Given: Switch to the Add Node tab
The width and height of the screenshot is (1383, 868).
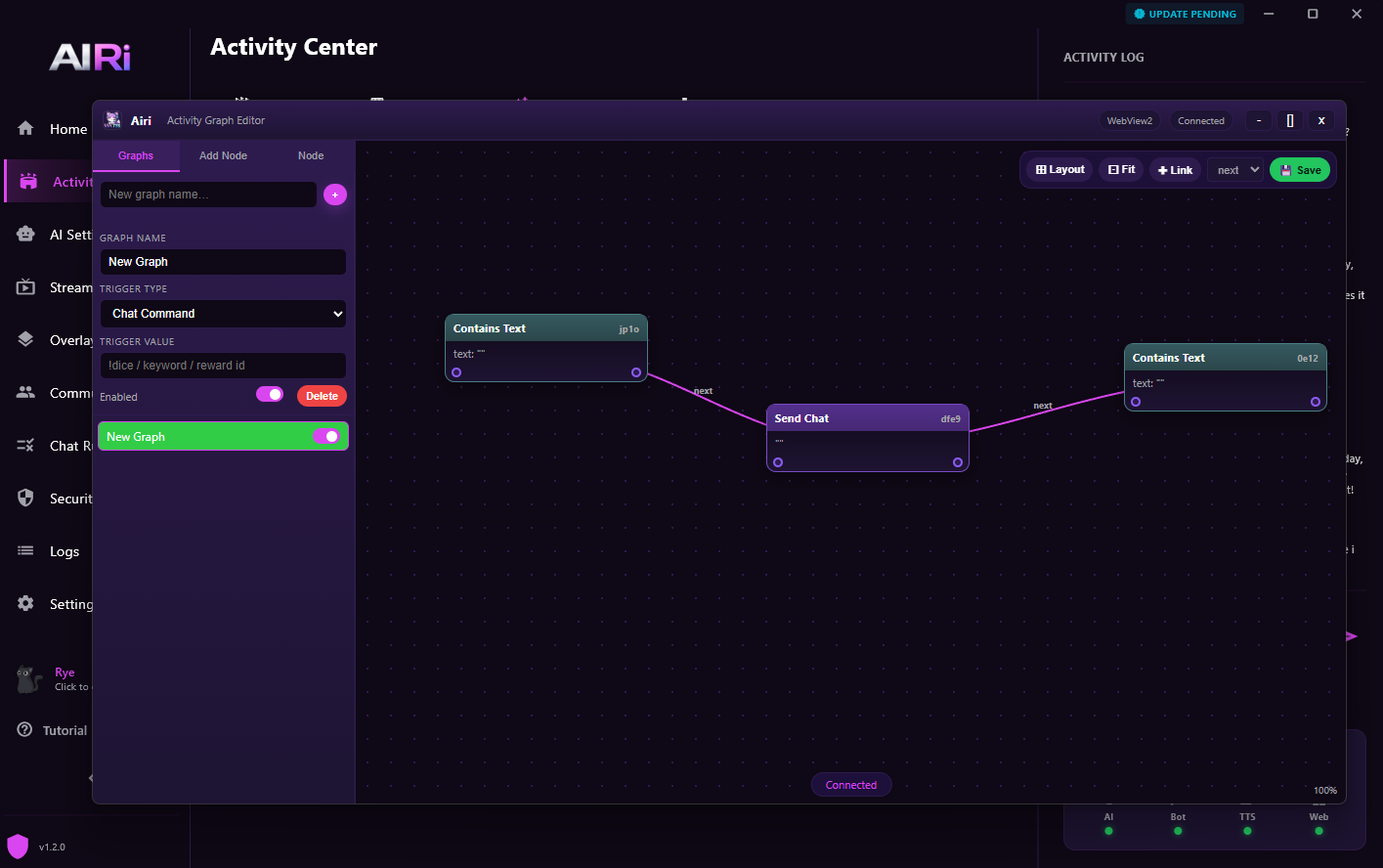Looking at the screenshot, I should coord(223,155).
